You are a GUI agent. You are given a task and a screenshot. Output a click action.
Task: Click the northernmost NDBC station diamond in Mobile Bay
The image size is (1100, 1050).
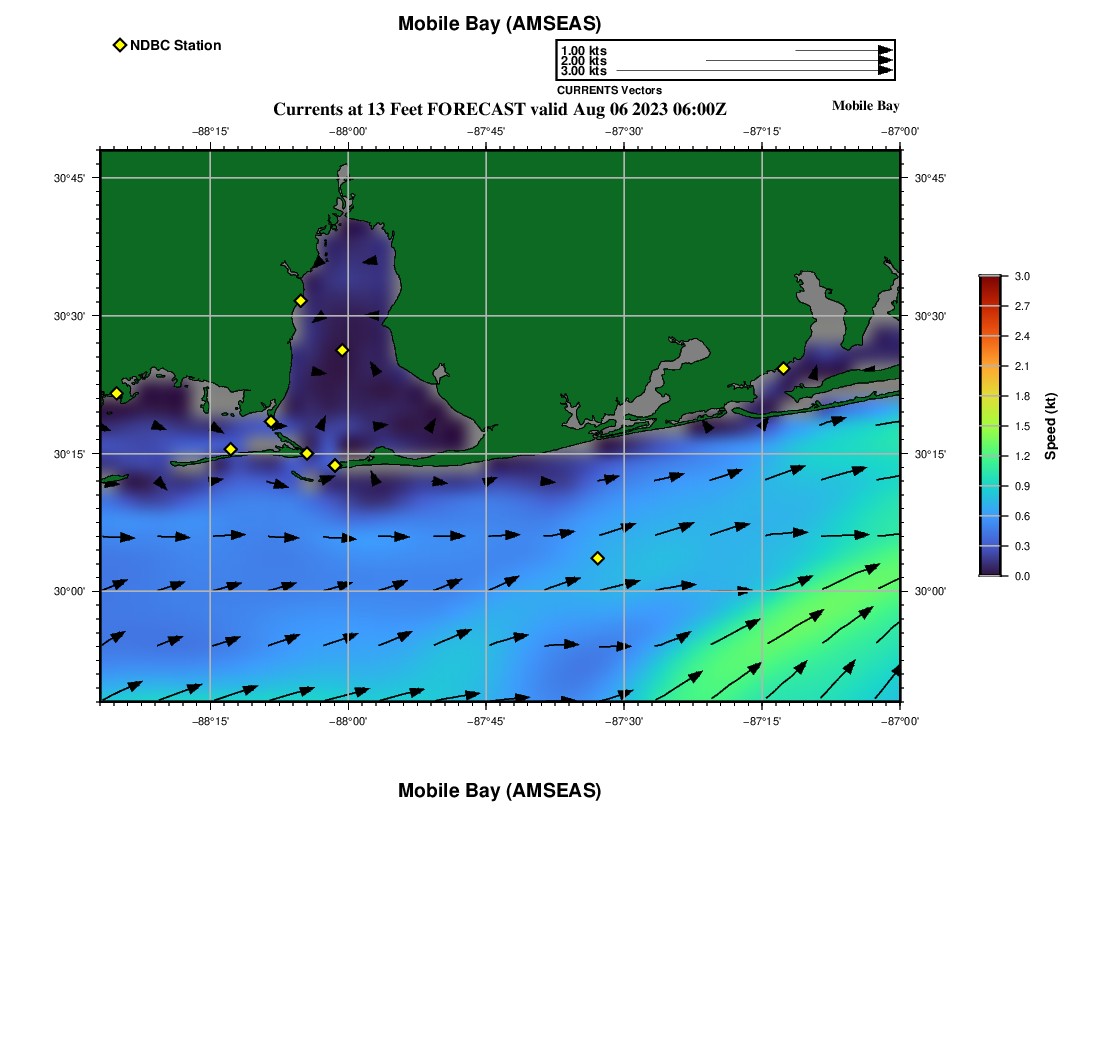click(x=300, y=301)
